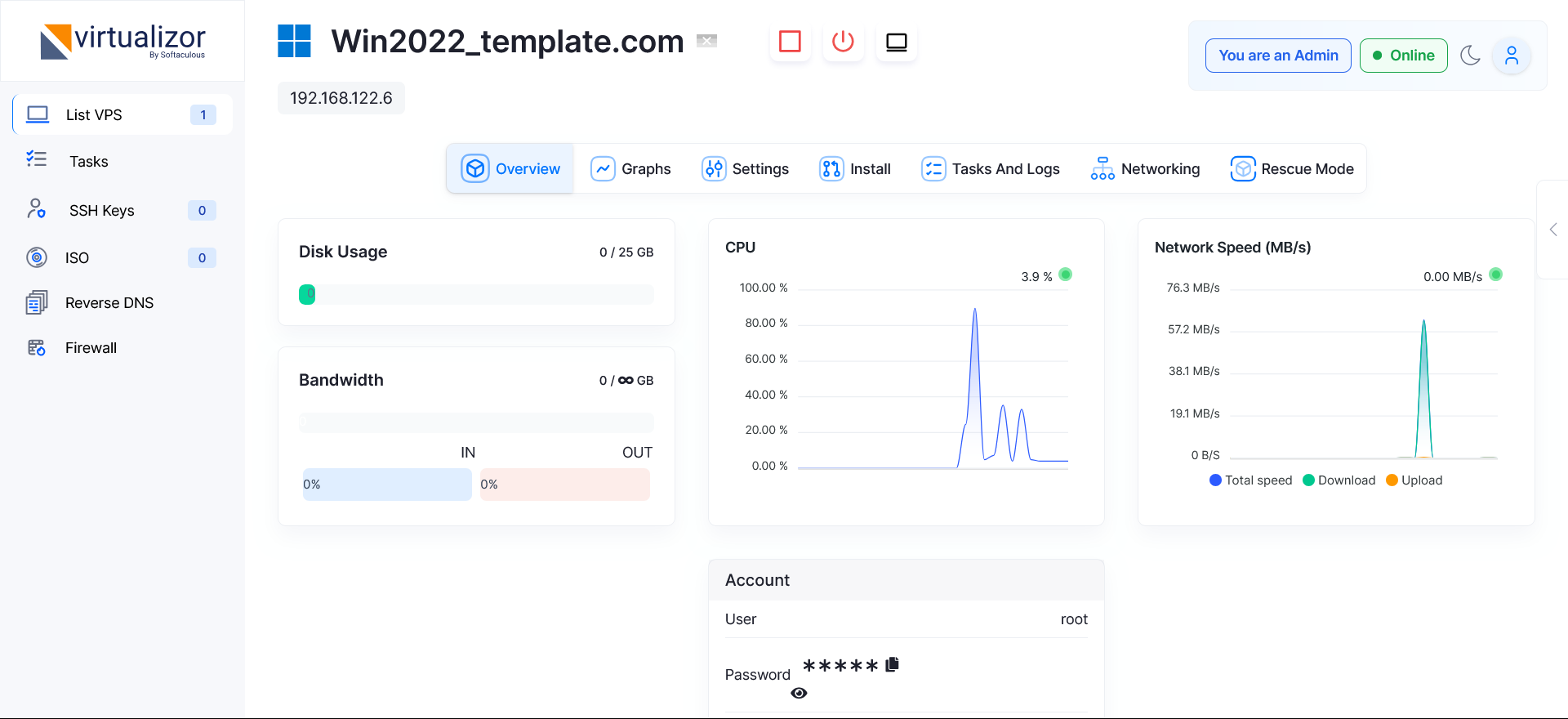This screenshot has width=1568, height=719.
Task: Switch to the Graphs tab
Action: pos(630,169)
